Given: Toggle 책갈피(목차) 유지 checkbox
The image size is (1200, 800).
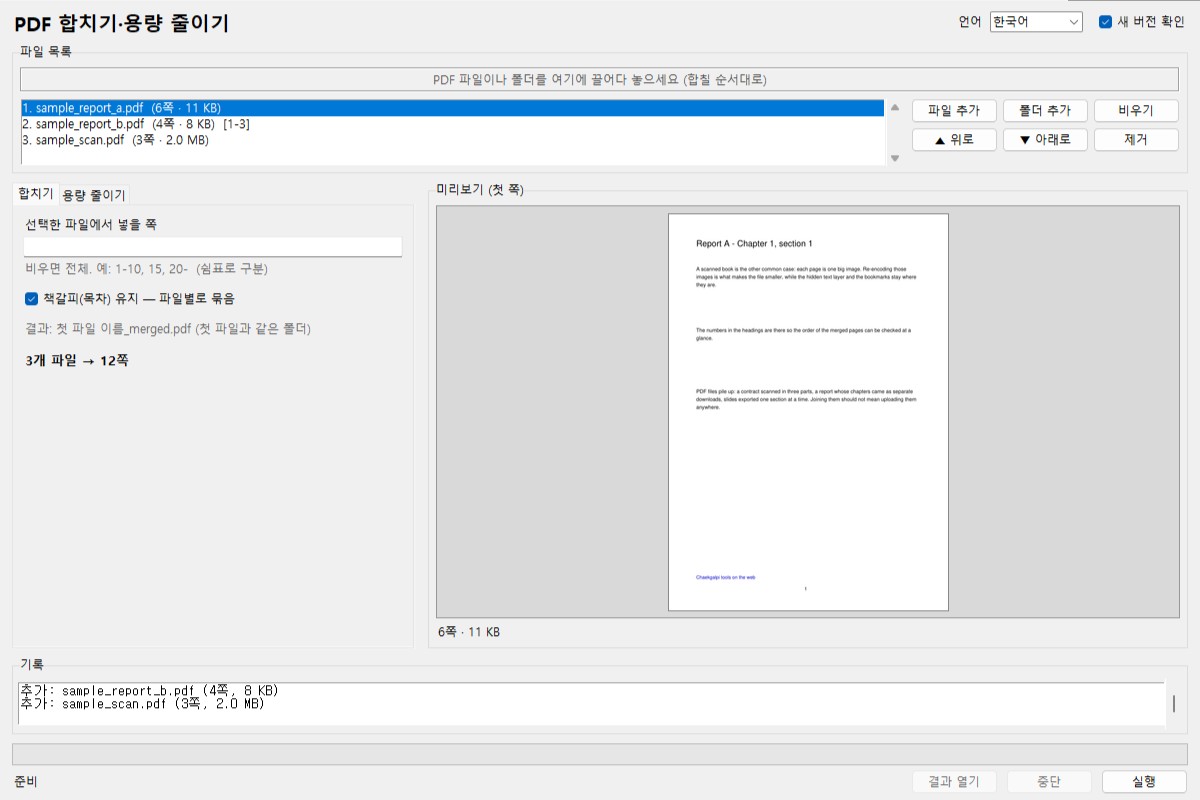Looking at the screenshot, I should click(x=129, y=298).
